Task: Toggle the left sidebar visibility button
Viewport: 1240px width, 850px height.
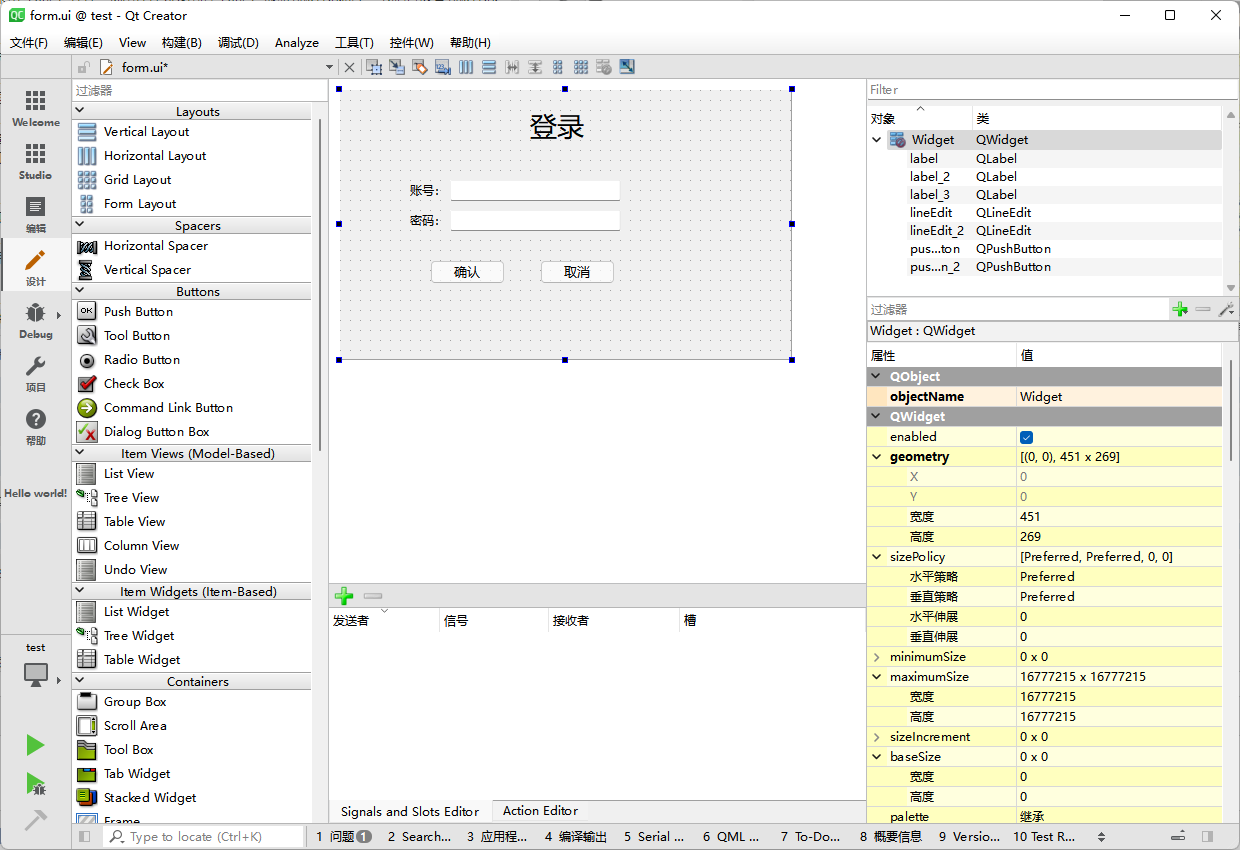Action: click(x=85, y=836)
